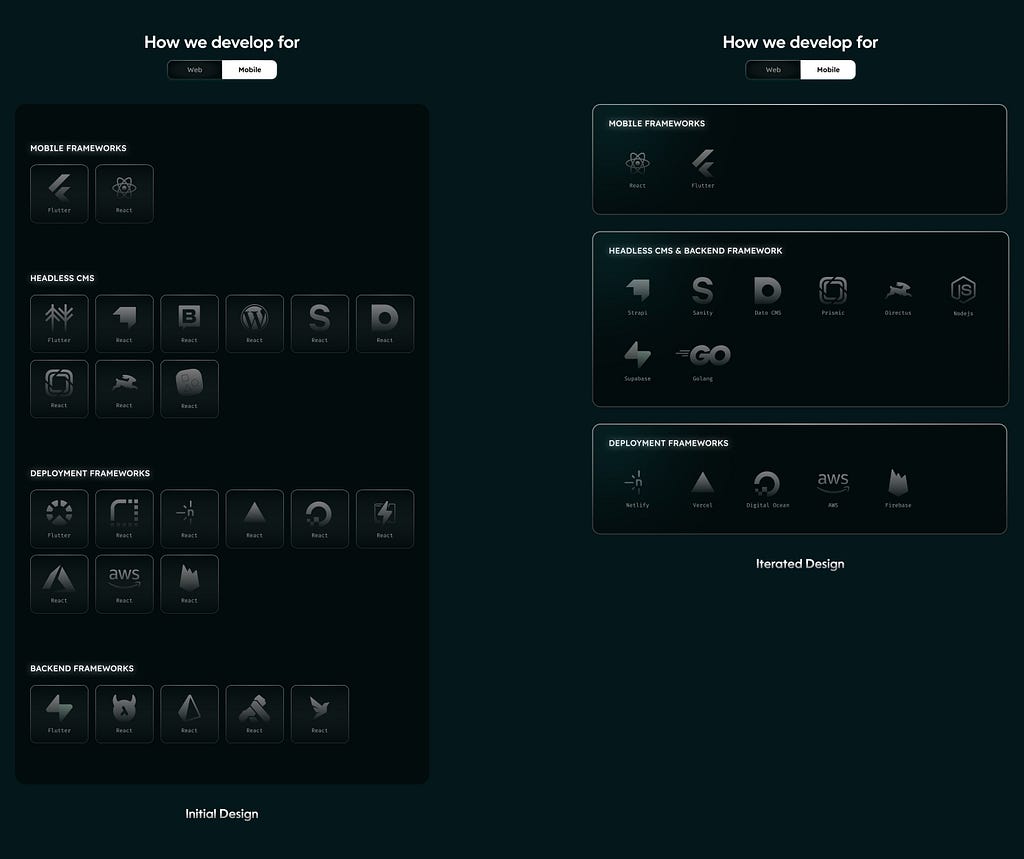Select Digital Ocean tile in Initial Design

(320, 519)
